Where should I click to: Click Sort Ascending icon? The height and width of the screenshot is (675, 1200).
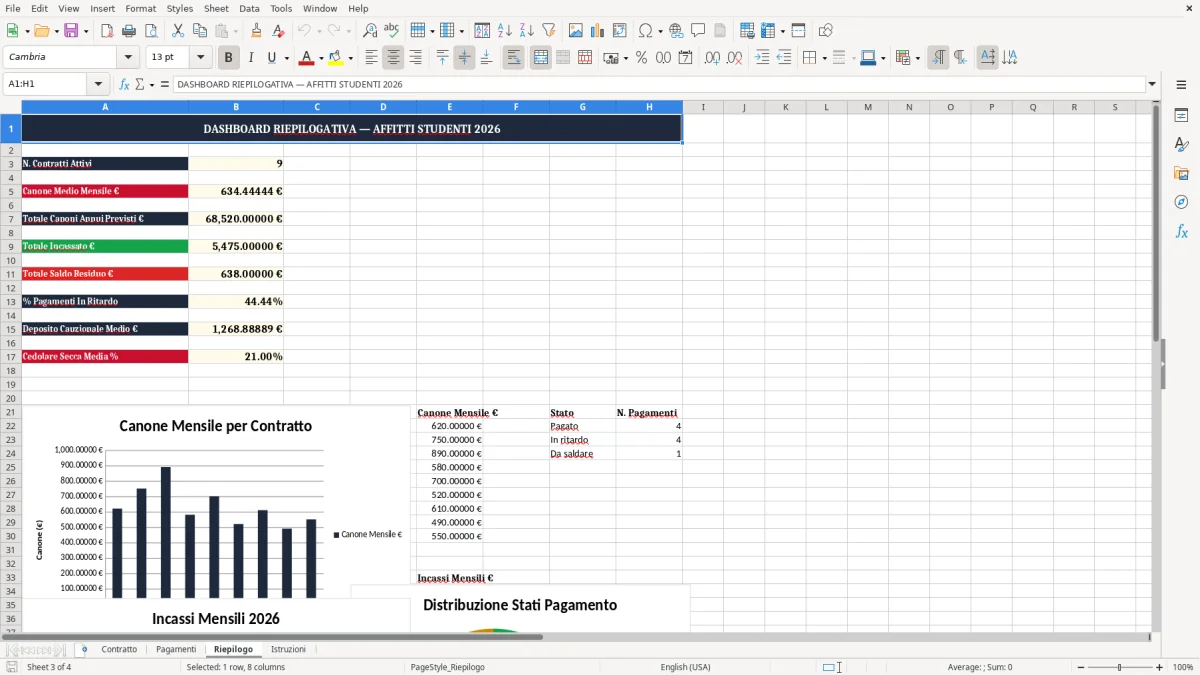(505, 31)
